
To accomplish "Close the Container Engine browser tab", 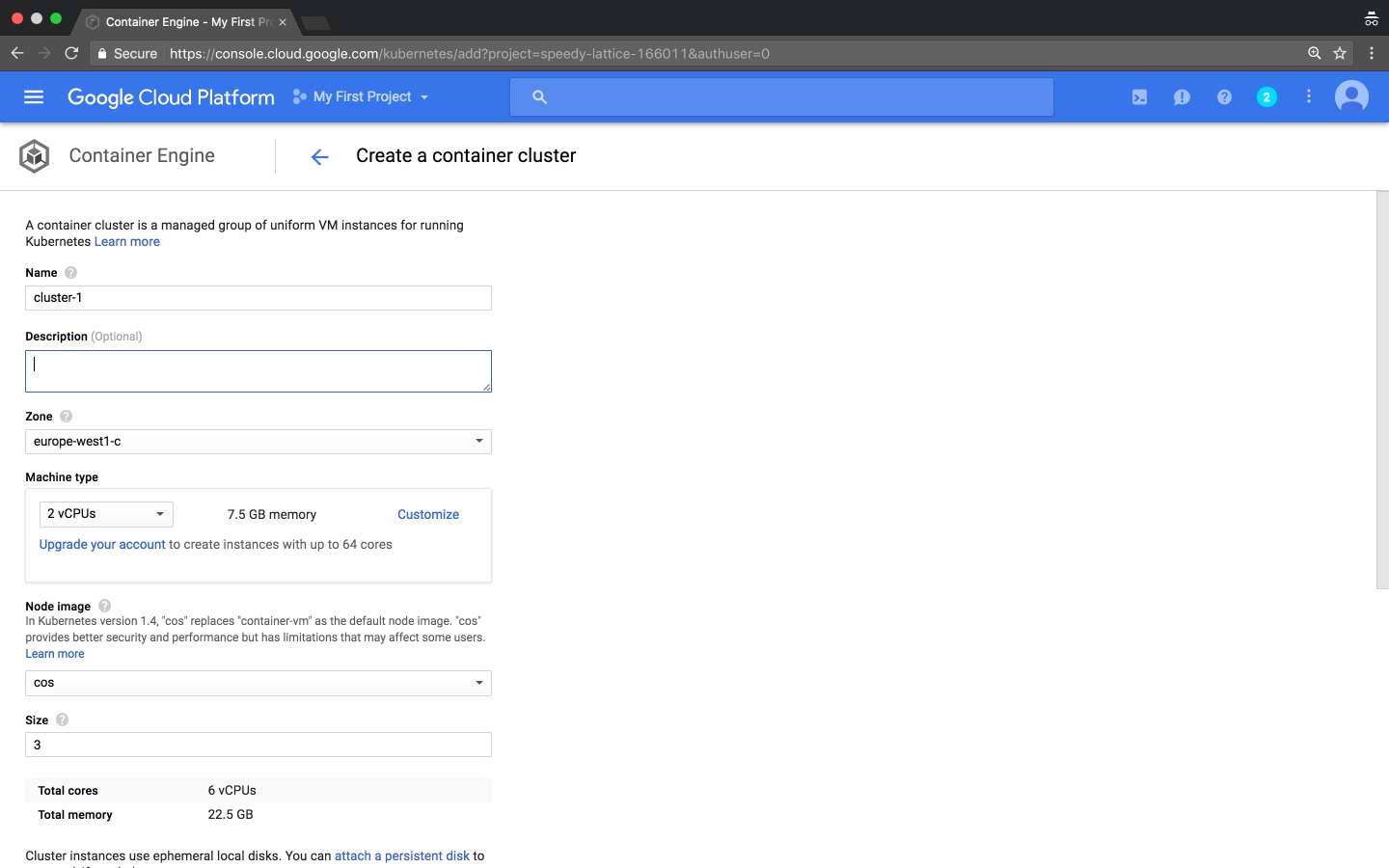I will coord(283,22).
